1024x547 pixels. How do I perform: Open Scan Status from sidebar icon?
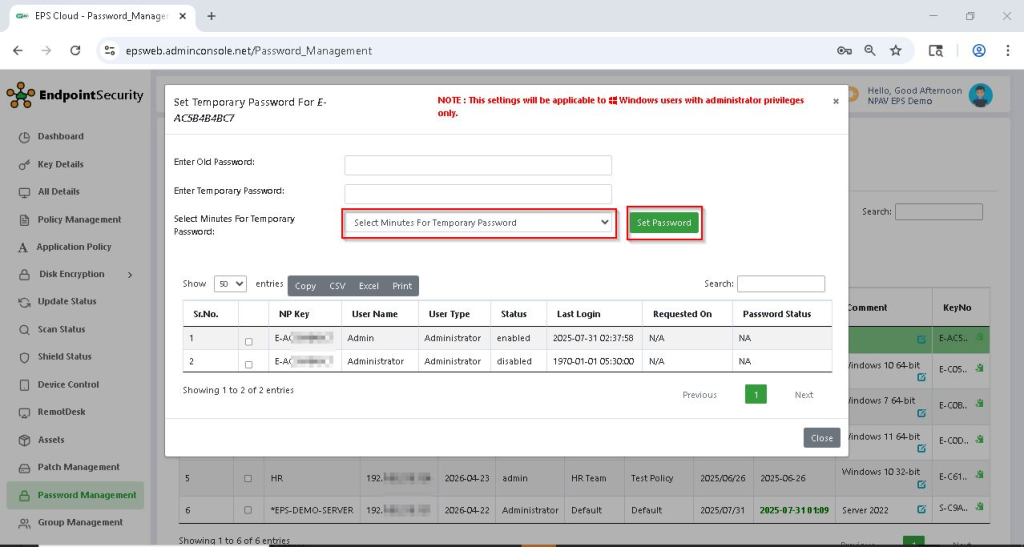click(25, 329)
